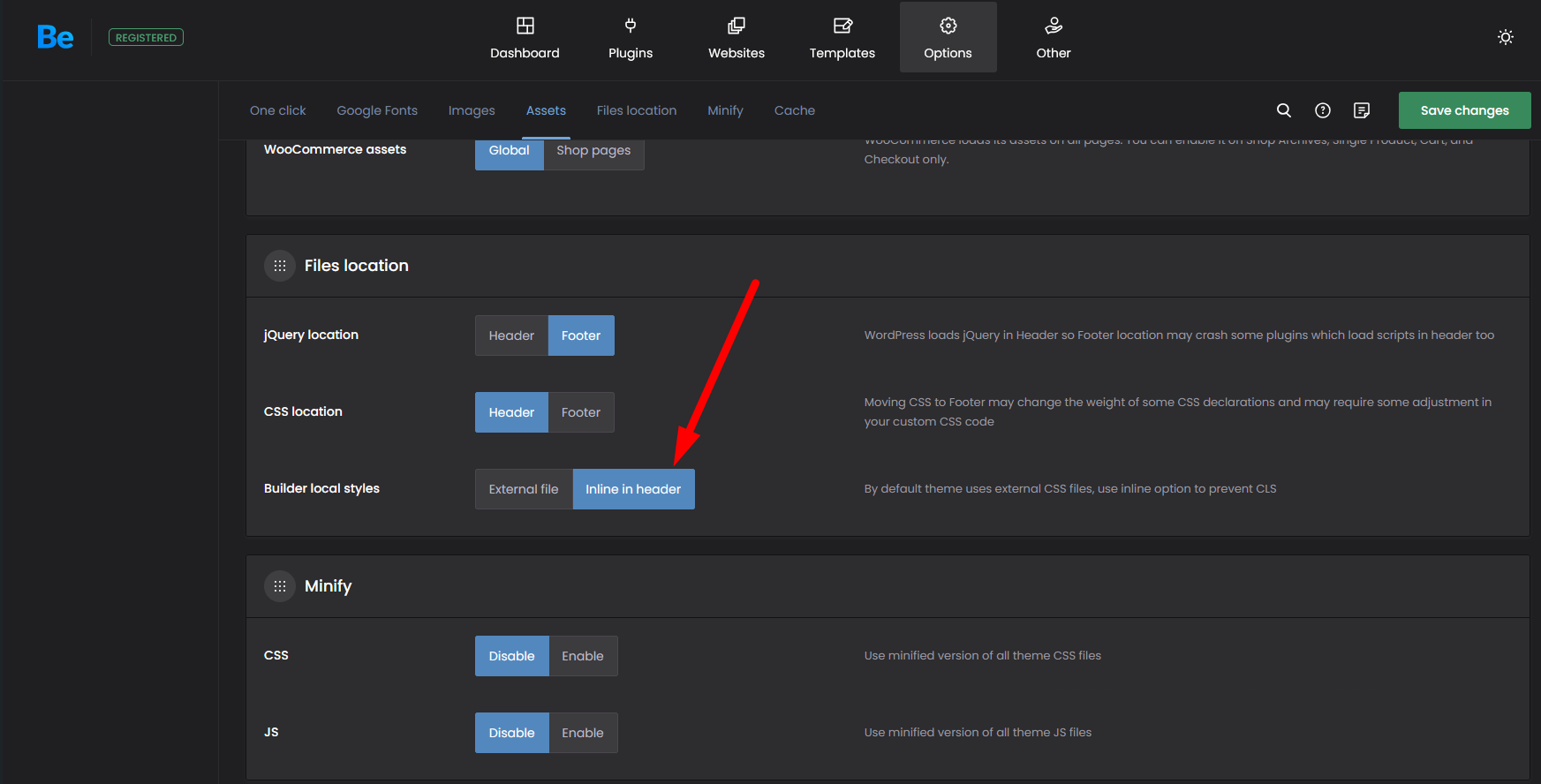Enable JS minification

583,733
